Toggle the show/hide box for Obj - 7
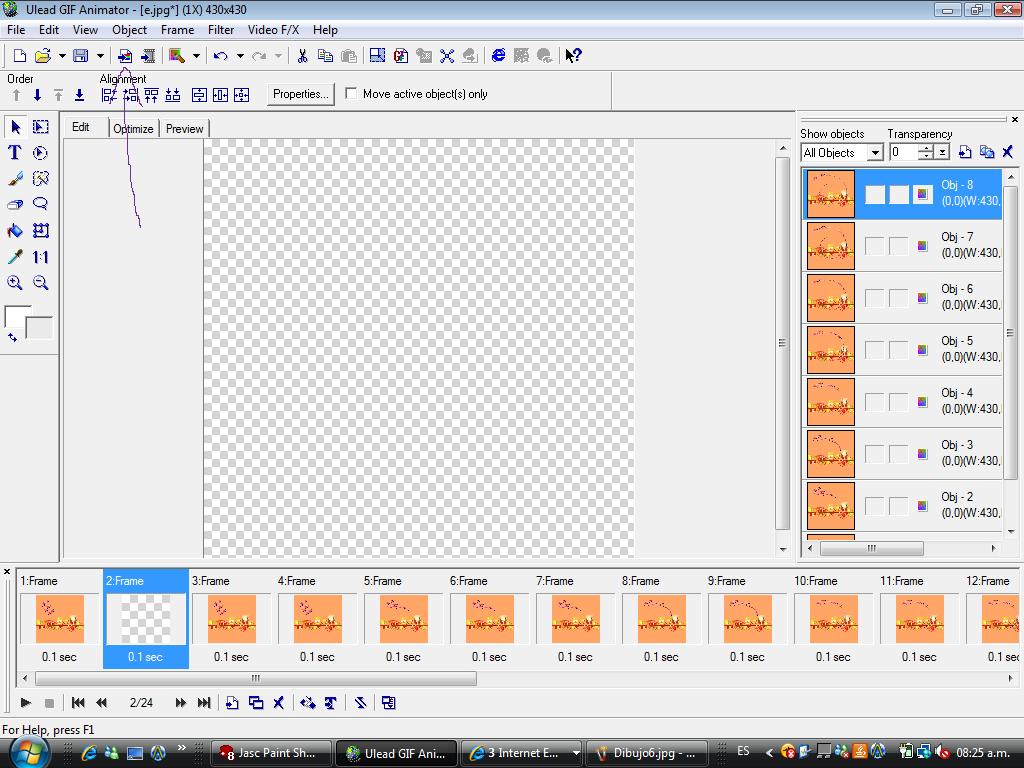Screen dimensions: 1024x768 tap(874, 246)
